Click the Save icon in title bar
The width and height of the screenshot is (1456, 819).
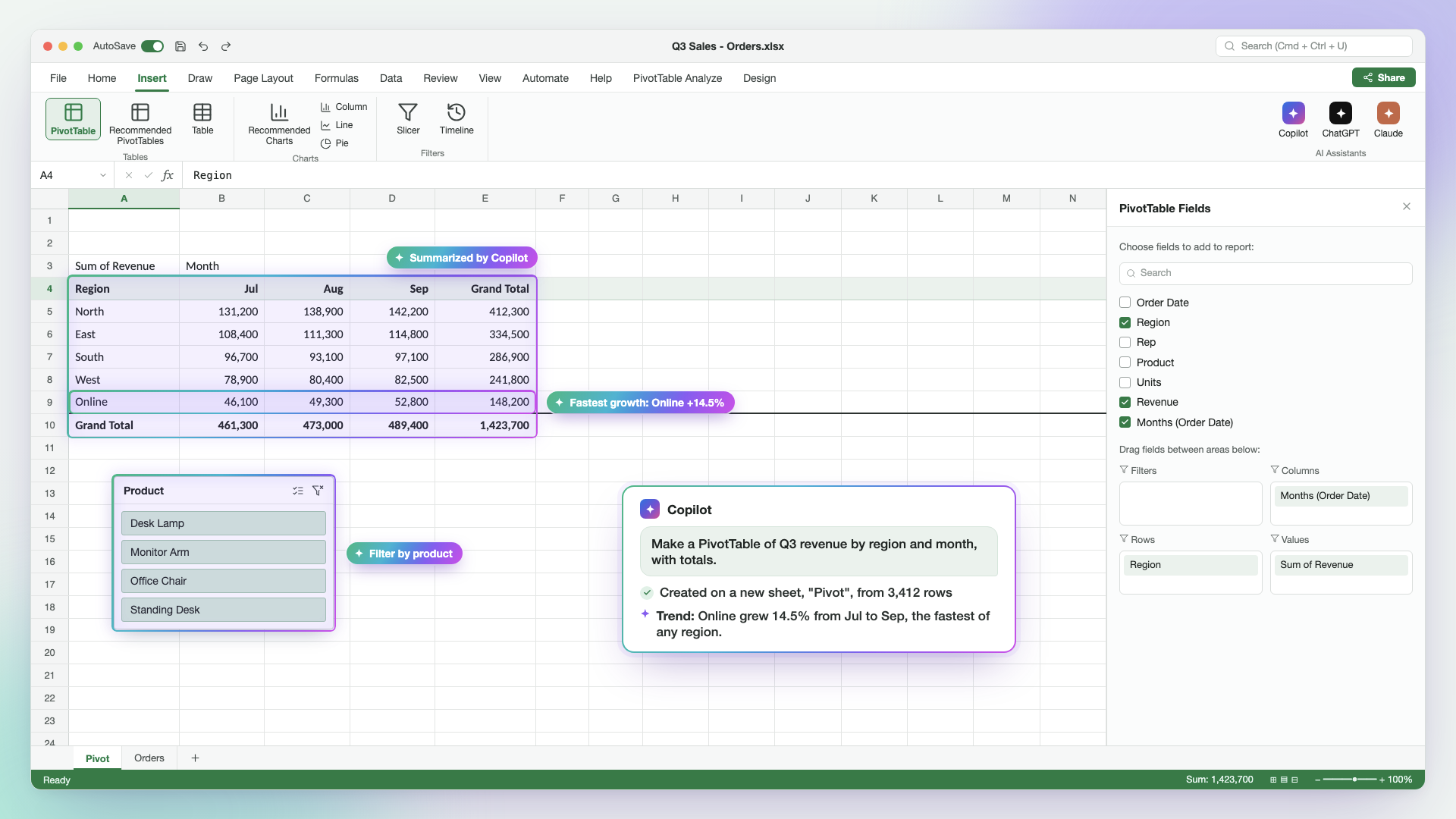180,46
